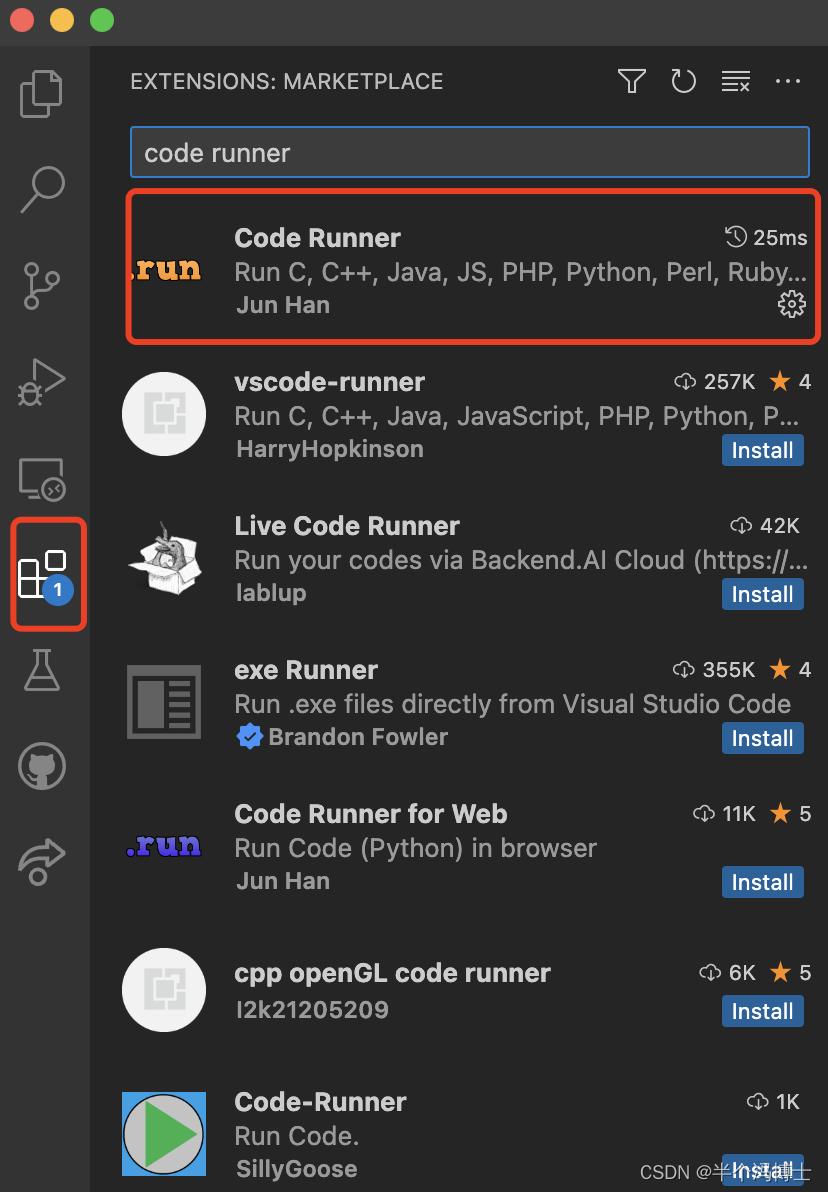The image size is (828, 1192).
Task: Click the Live Code Runner box logo
Action: click(164, 557)
